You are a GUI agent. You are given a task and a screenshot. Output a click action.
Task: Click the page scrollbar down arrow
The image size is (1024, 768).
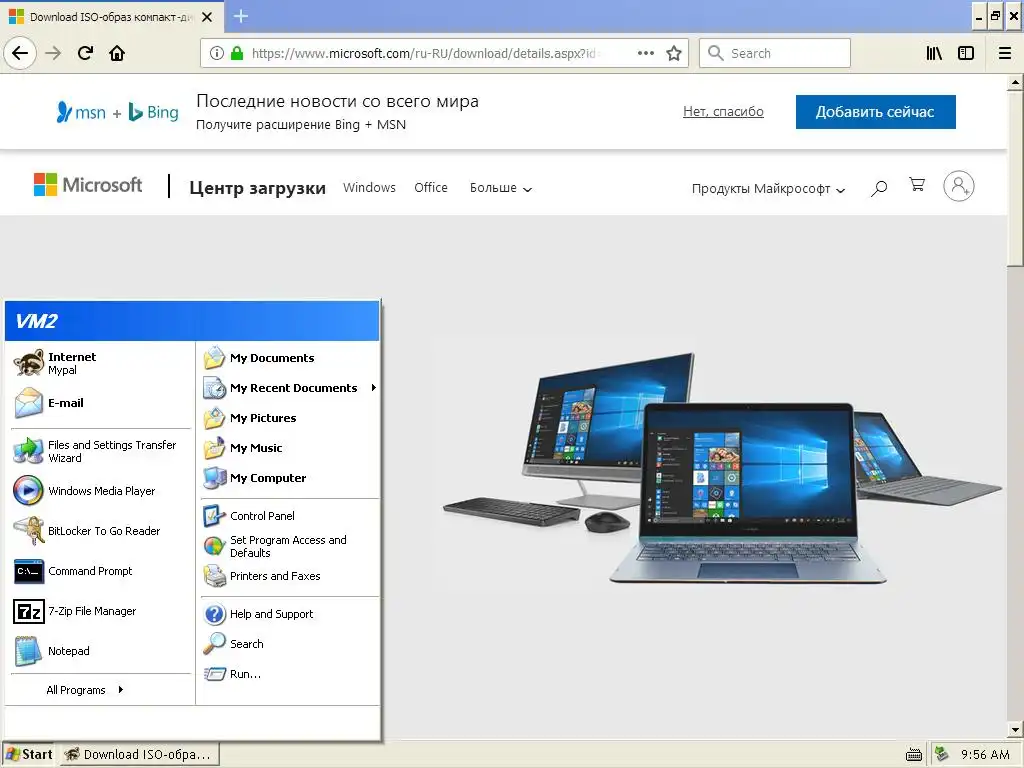pos(1015,729)
